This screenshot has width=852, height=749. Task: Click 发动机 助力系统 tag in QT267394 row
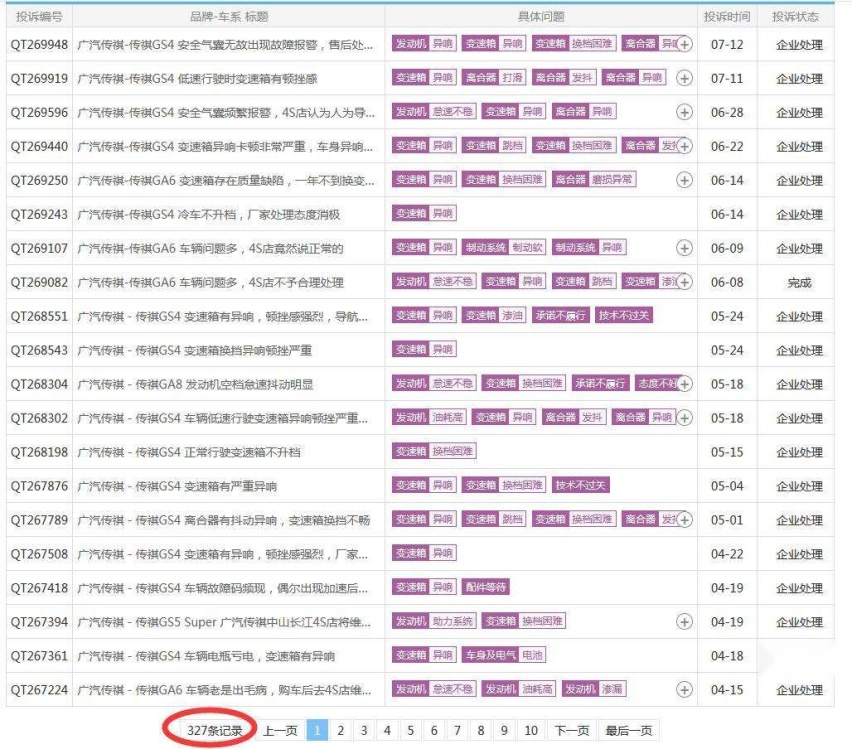[x=434, y=621]
